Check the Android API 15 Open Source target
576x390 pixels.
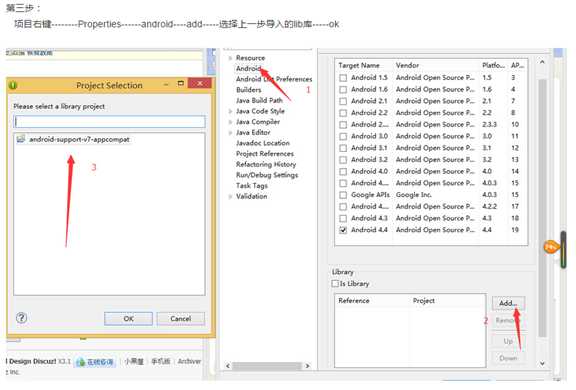tap(343, 183)
